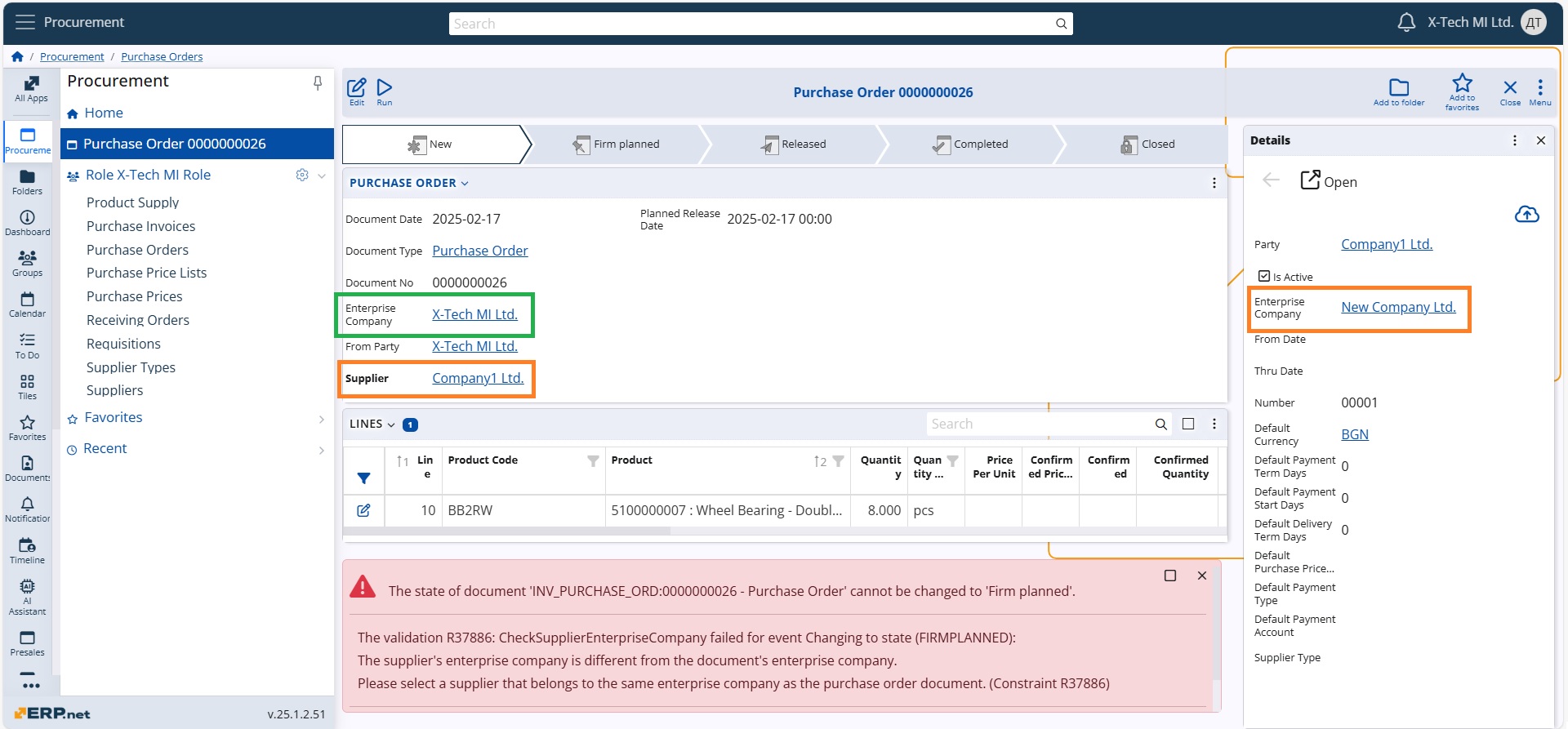Go to Purchase Orders breadcrumb
This screenshot has height=729, width=1568.
[x=162, y=56]
